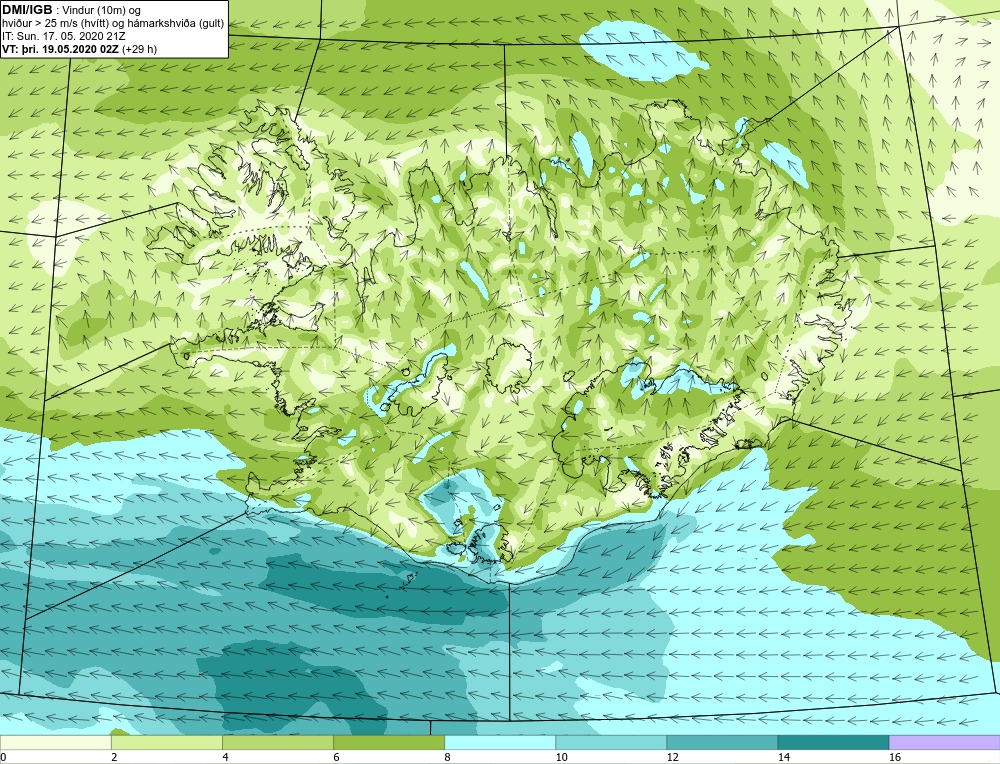The image size is (1000, 764).
Task: Click the purple above-16 m/s legend swatch
Action: (945, 742)
